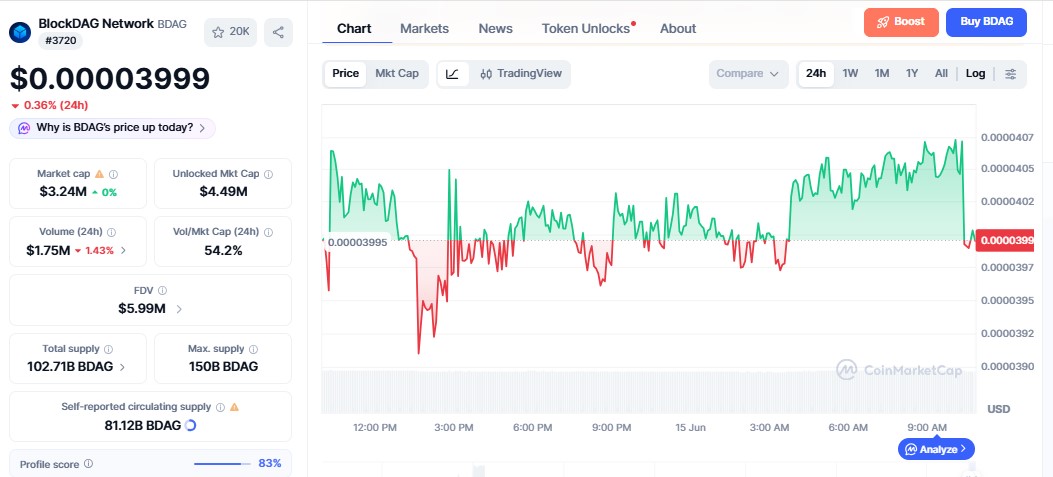Click the 0.36% (24h) change text
This screenshot has width=1053, height=477.
click(x=56, y=105)
